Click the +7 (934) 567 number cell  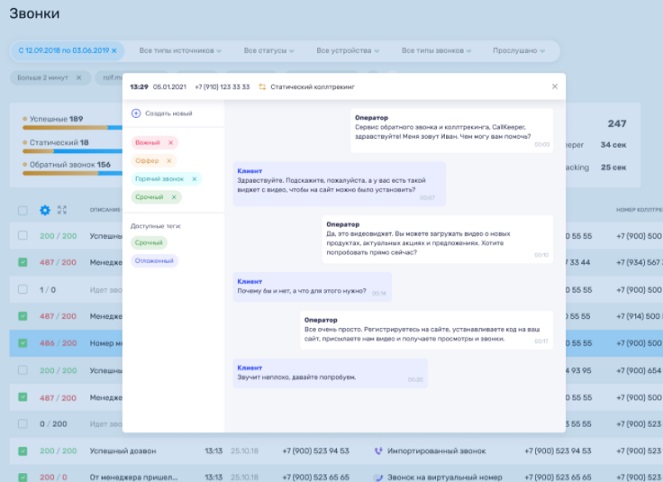[639, 262]
